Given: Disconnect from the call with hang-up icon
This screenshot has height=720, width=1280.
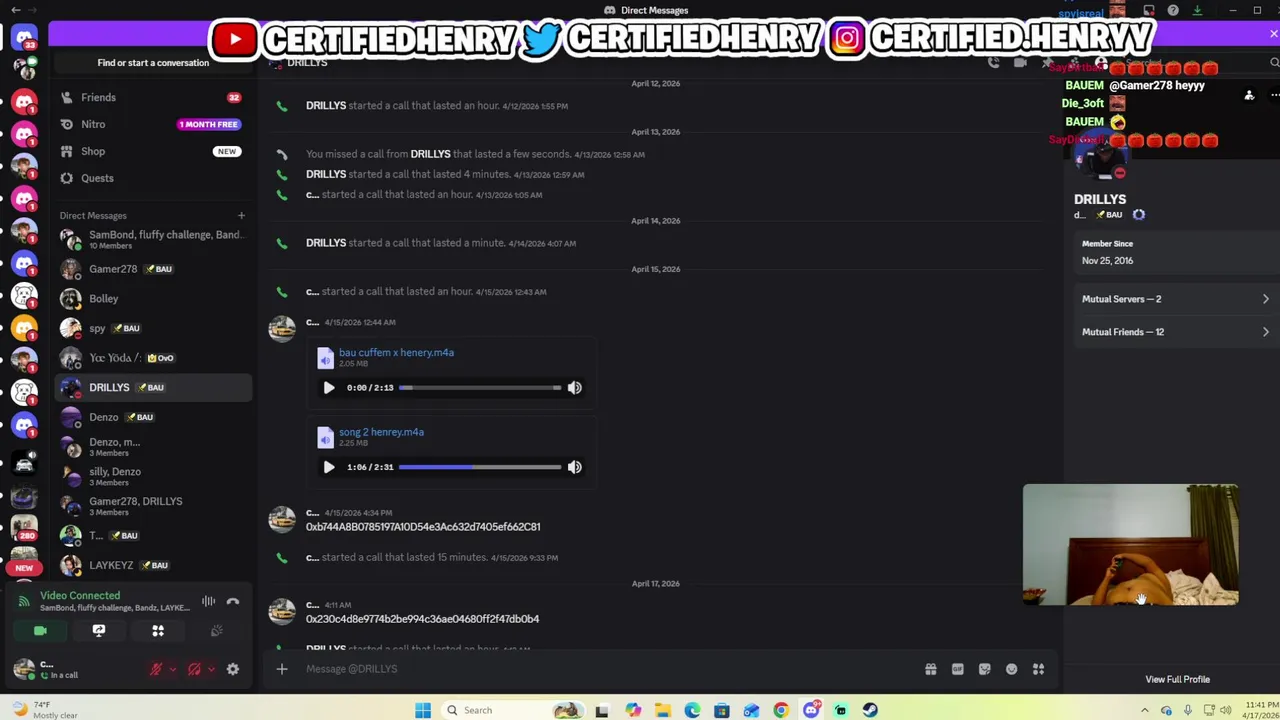Looking at the screenshot, I should pyautogui.click(x=233, y=602).
